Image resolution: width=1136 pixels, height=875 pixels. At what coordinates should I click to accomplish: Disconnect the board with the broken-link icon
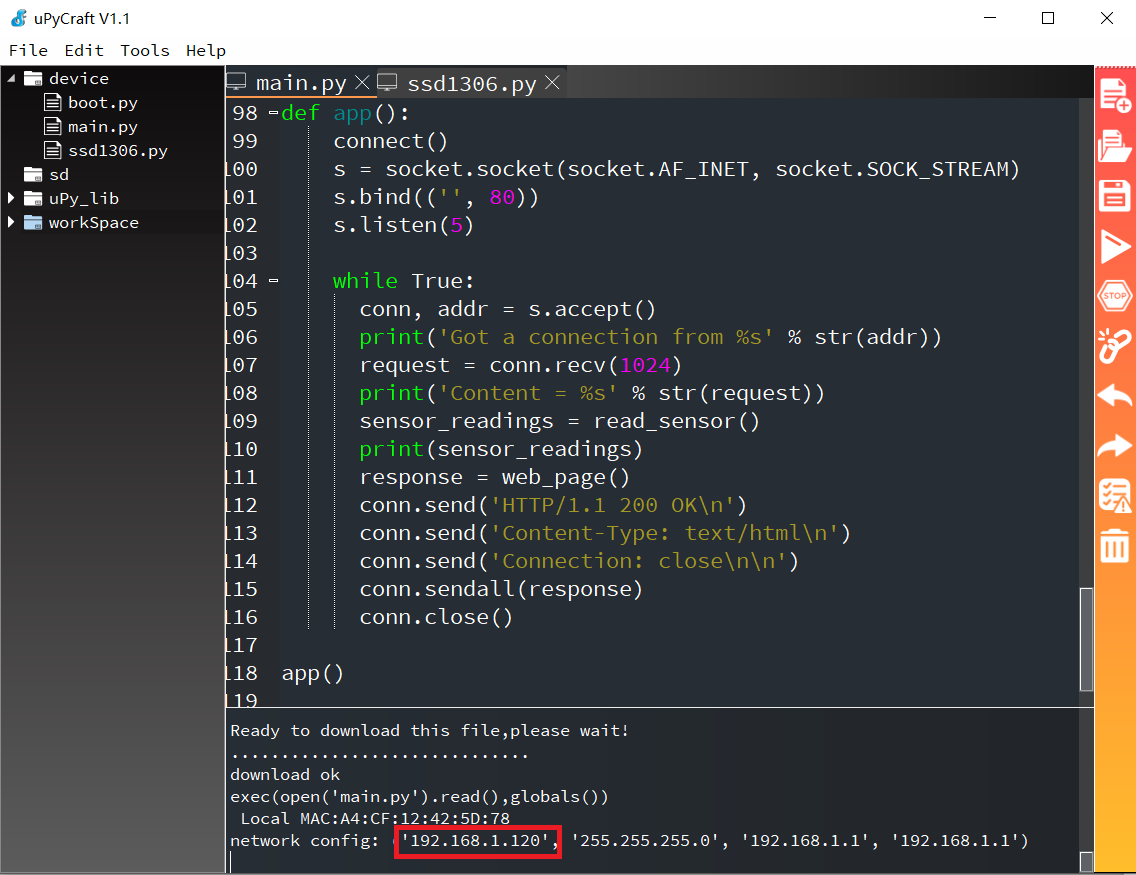1114,345
